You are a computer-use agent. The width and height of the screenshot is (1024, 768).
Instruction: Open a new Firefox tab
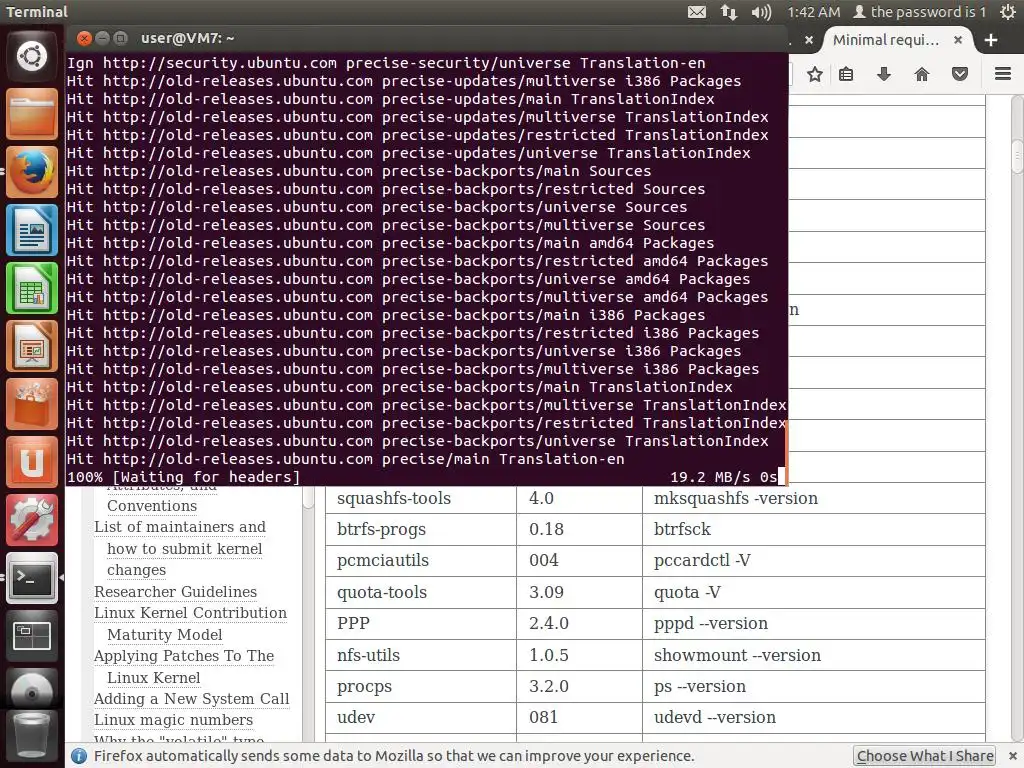click(x=991, y=40)
